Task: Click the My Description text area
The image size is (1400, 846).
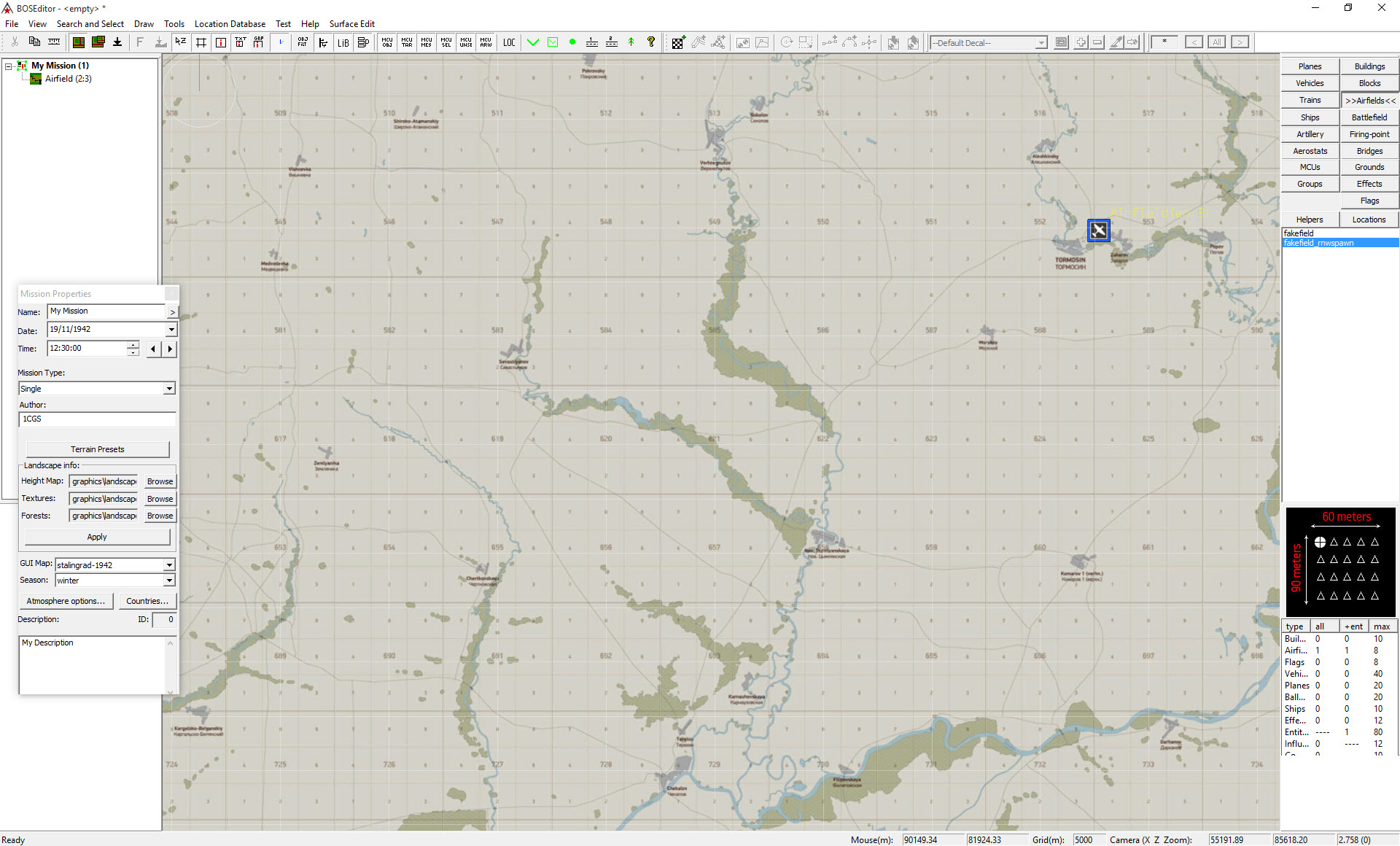Action: click(x=93, y=665)
